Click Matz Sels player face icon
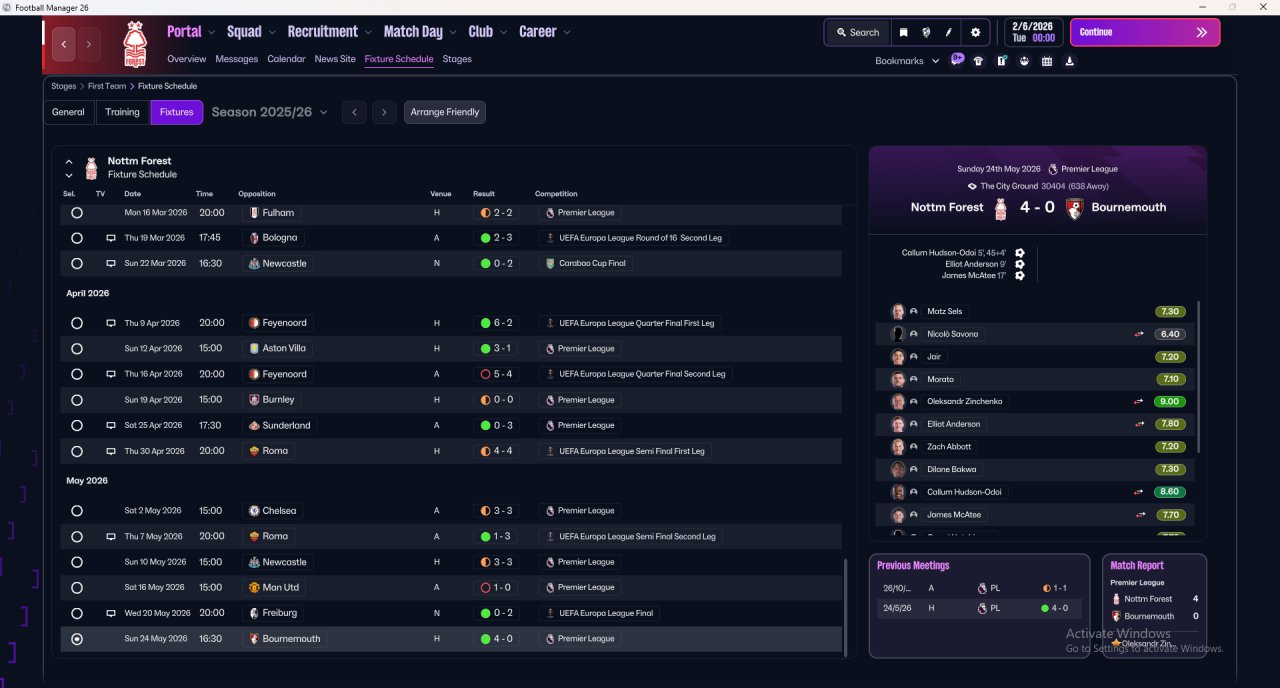 coord(898,312)
